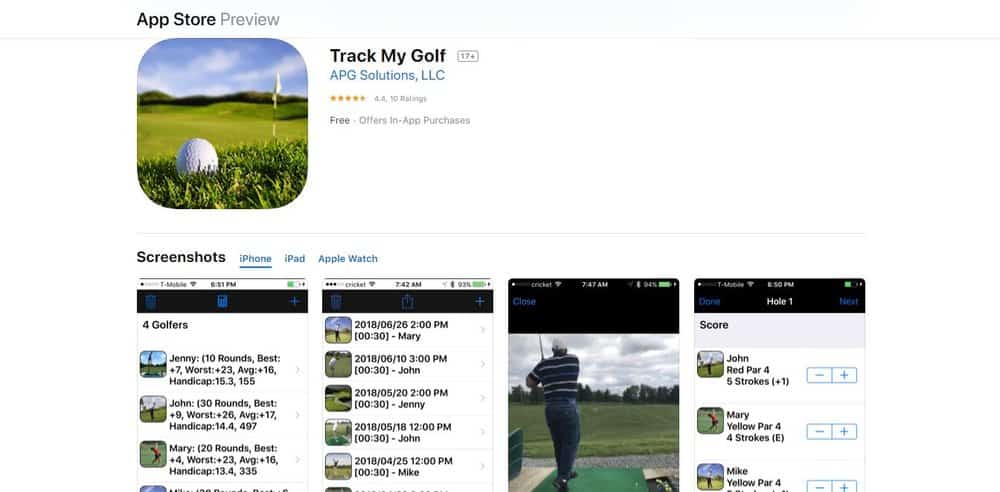The image size is (1000, 492).
Task: Click the star rating icons
Action: pyautogui.click(x=348, y=99)
